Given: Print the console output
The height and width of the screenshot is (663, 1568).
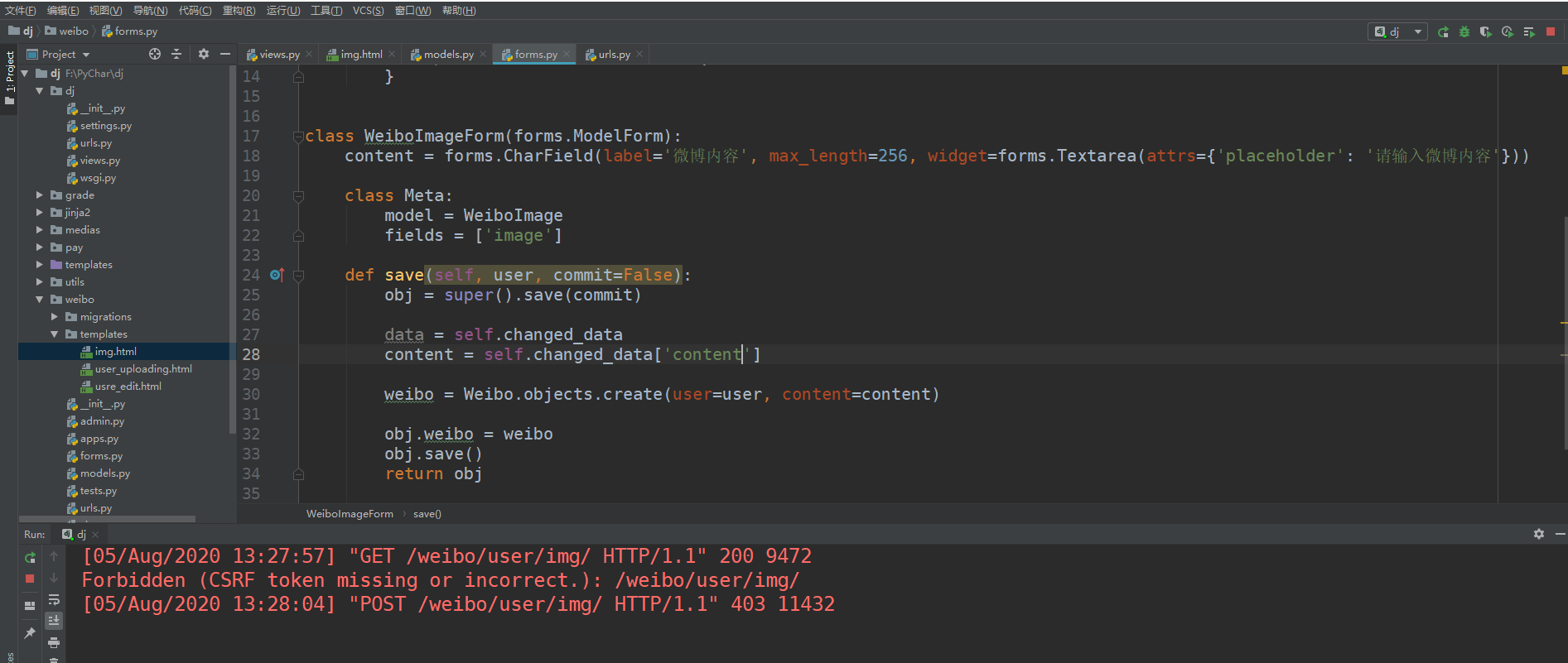Looking at the screenshot, I should [54, 642].
